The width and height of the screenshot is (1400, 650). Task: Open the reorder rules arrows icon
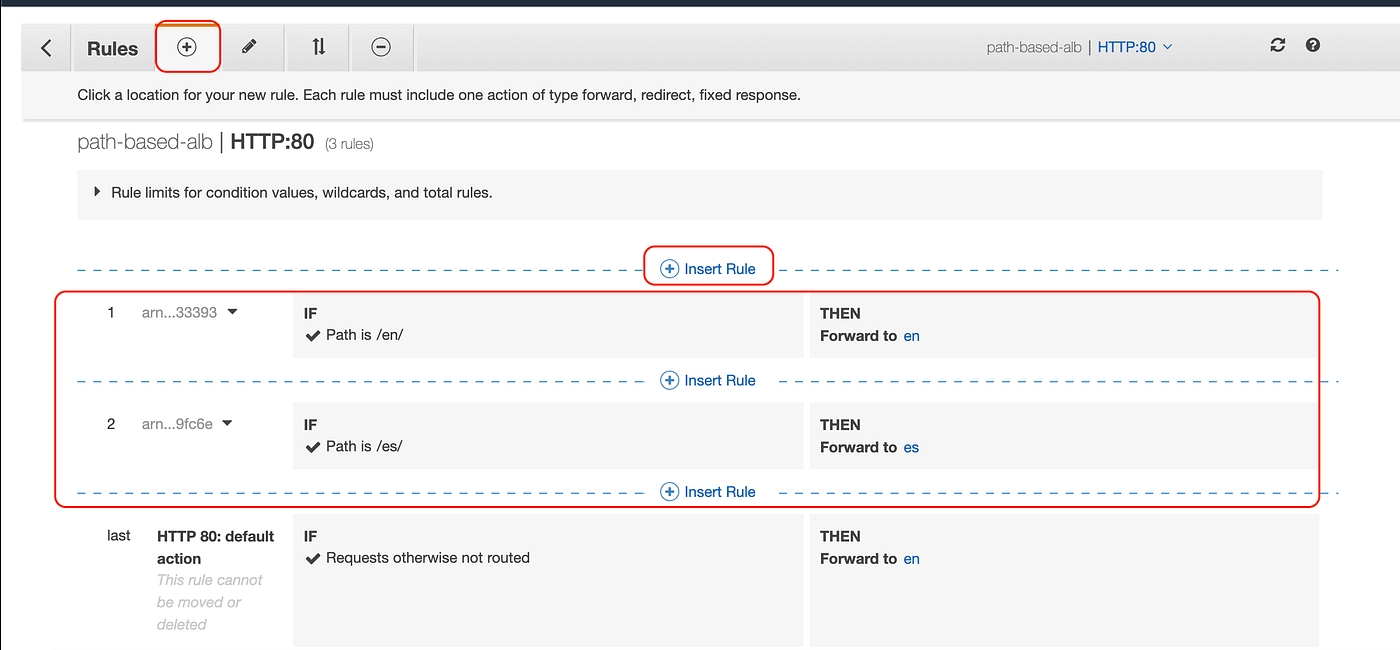318,47
